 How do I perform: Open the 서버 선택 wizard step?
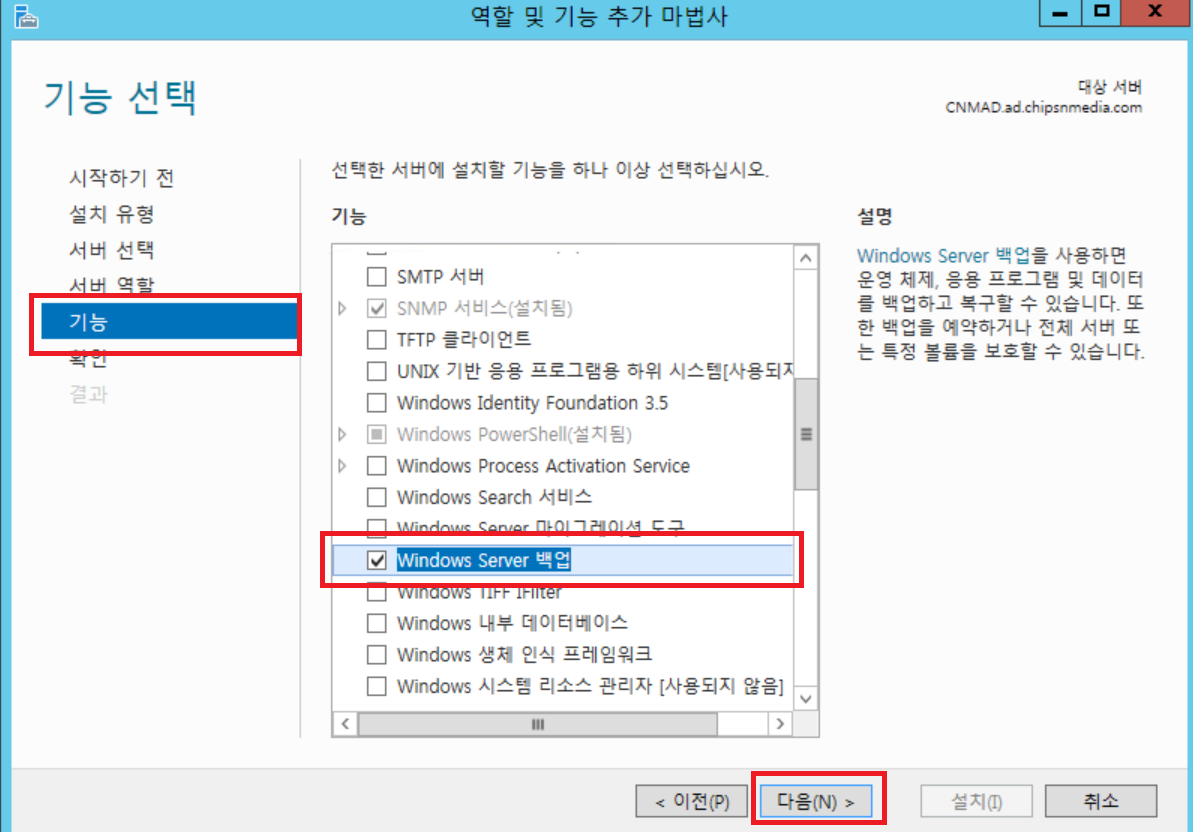coord(112,249)
